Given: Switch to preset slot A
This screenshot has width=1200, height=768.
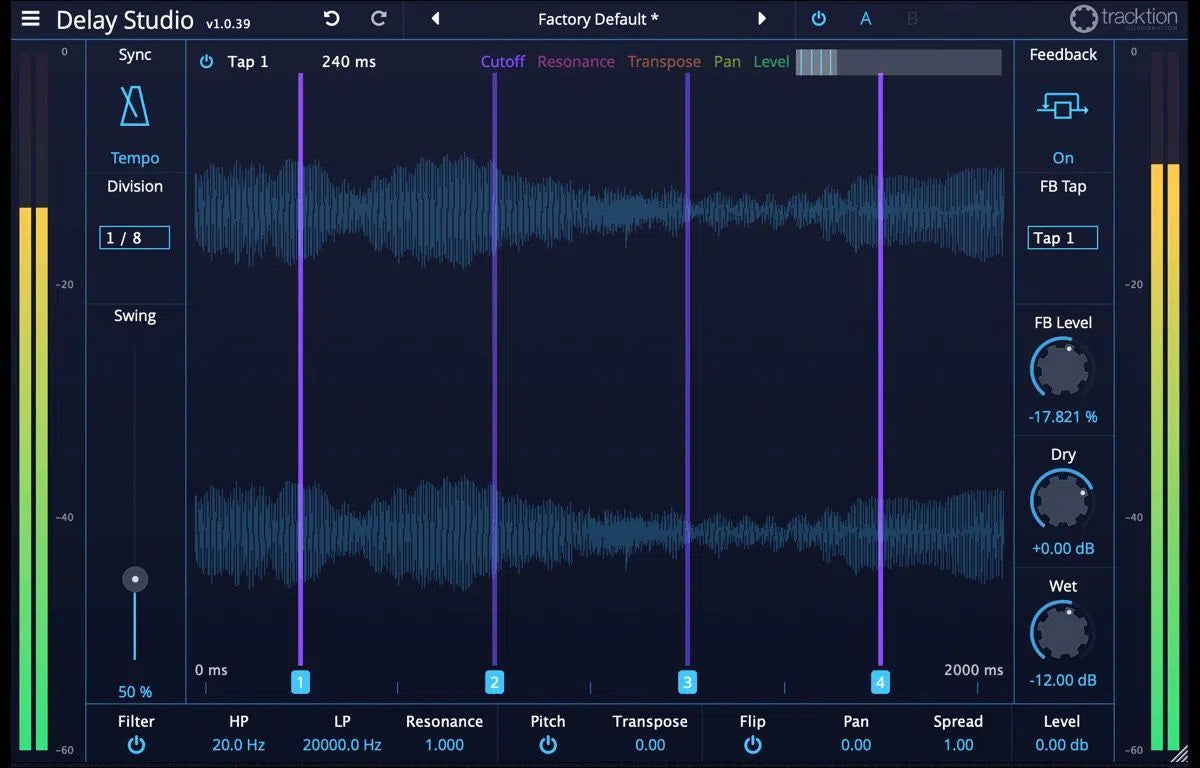Looking at the screenshot, I should (865, 19).
